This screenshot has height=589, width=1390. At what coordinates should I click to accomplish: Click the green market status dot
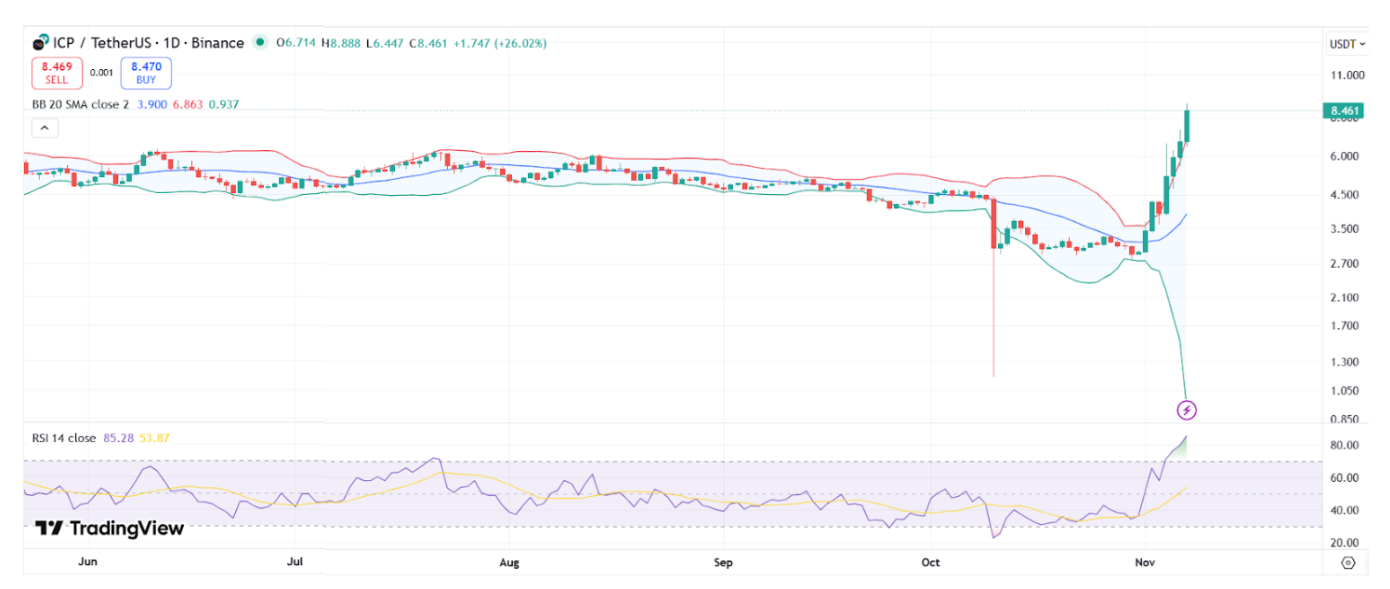point(261,42)
